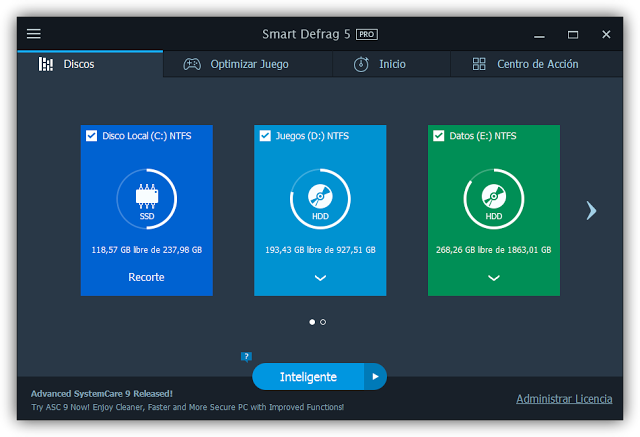Click the blue question mark help icon
This screenshot has height=437, width=640.
click(x=246, y=357)
